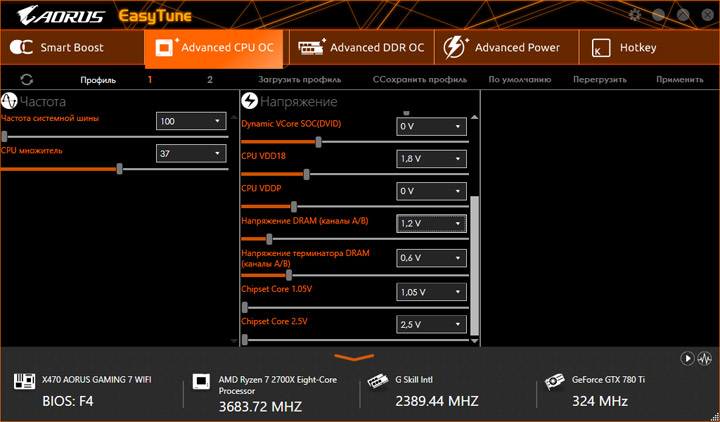Click the CPU icon beside AMD Ryzen 7
Screen dimensions: 720x422
[x=201, y=381]
